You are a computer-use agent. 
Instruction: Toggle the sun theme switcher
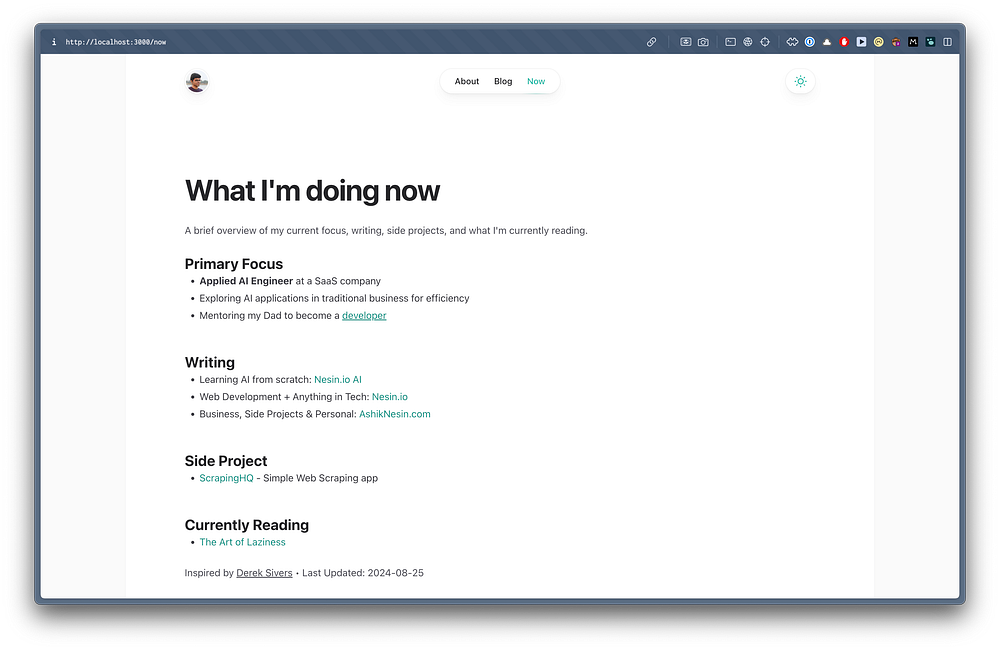click(x=800, y=82)
